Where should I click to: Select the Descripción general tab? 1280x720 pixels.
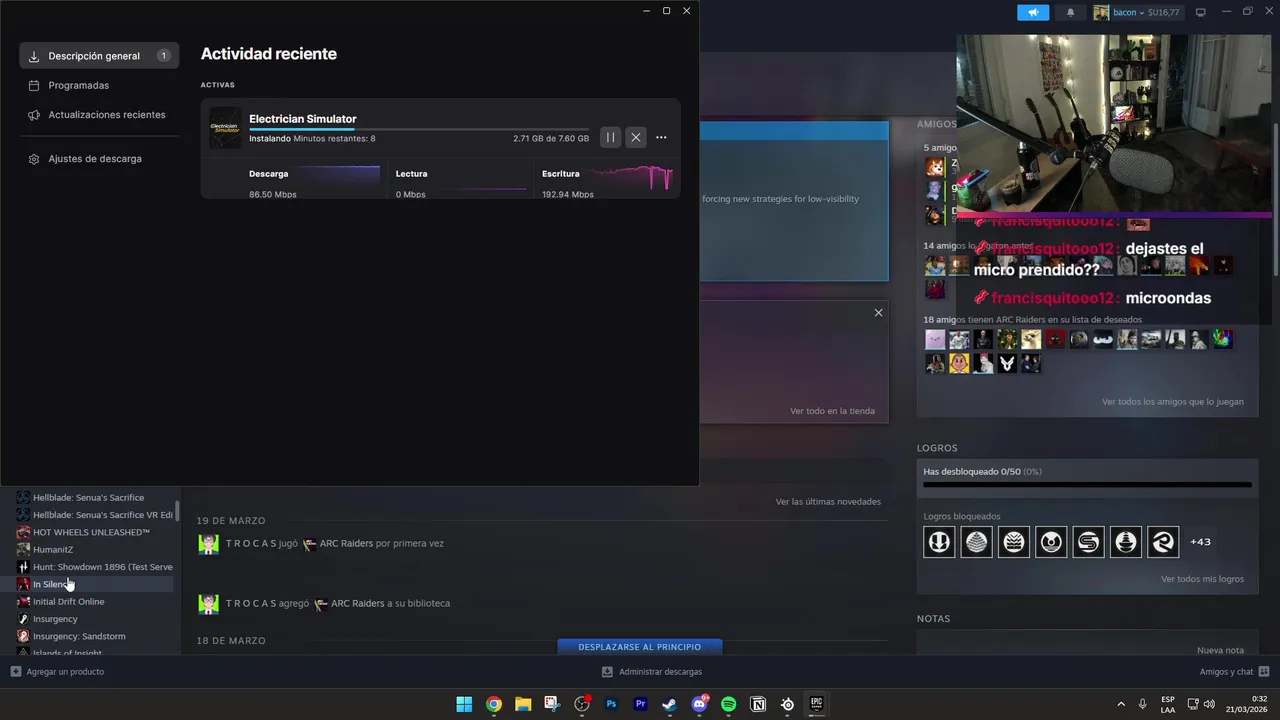[x=99, y=56]
